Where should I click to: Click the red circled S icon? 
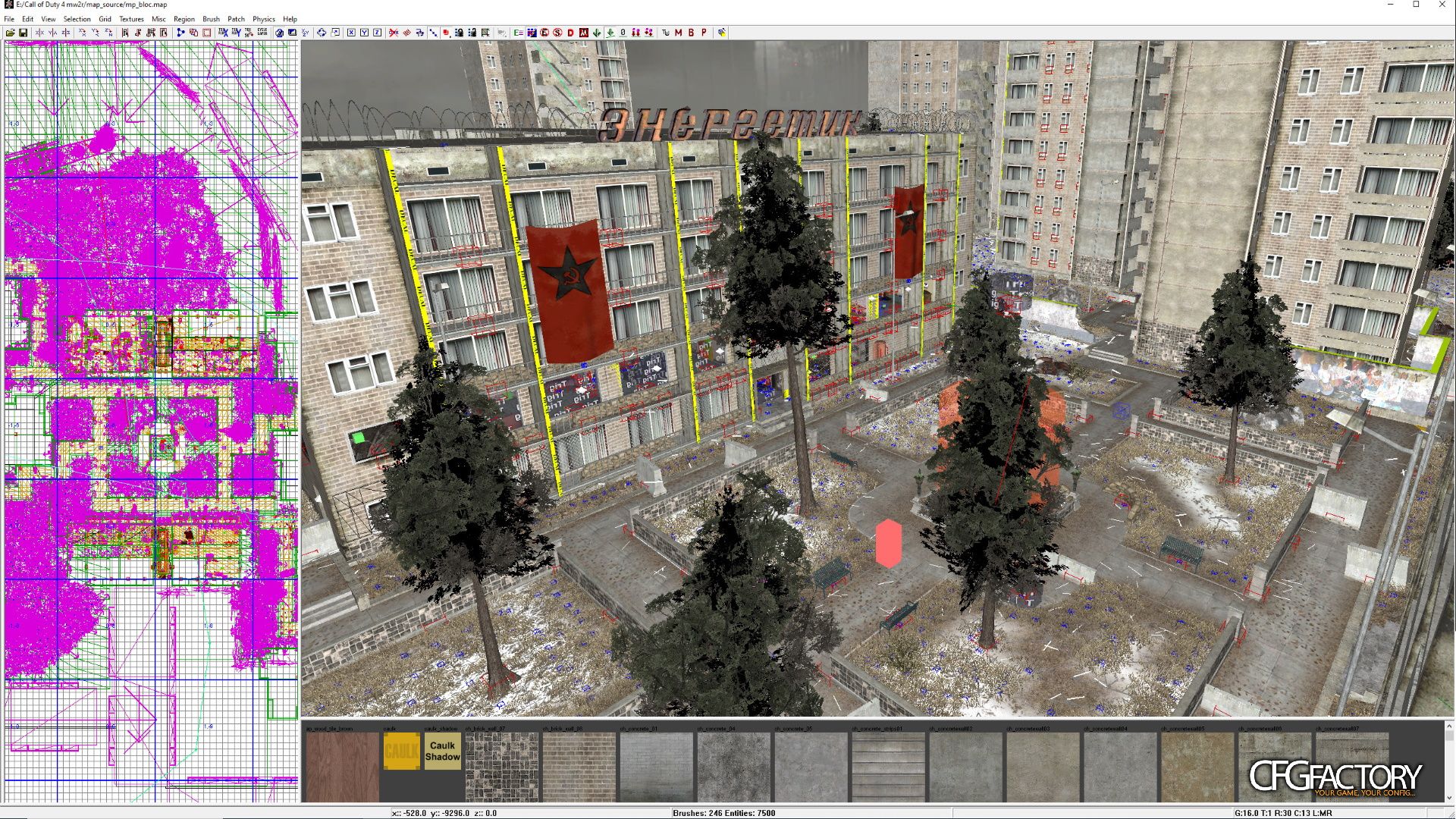(x=557, y=33)
